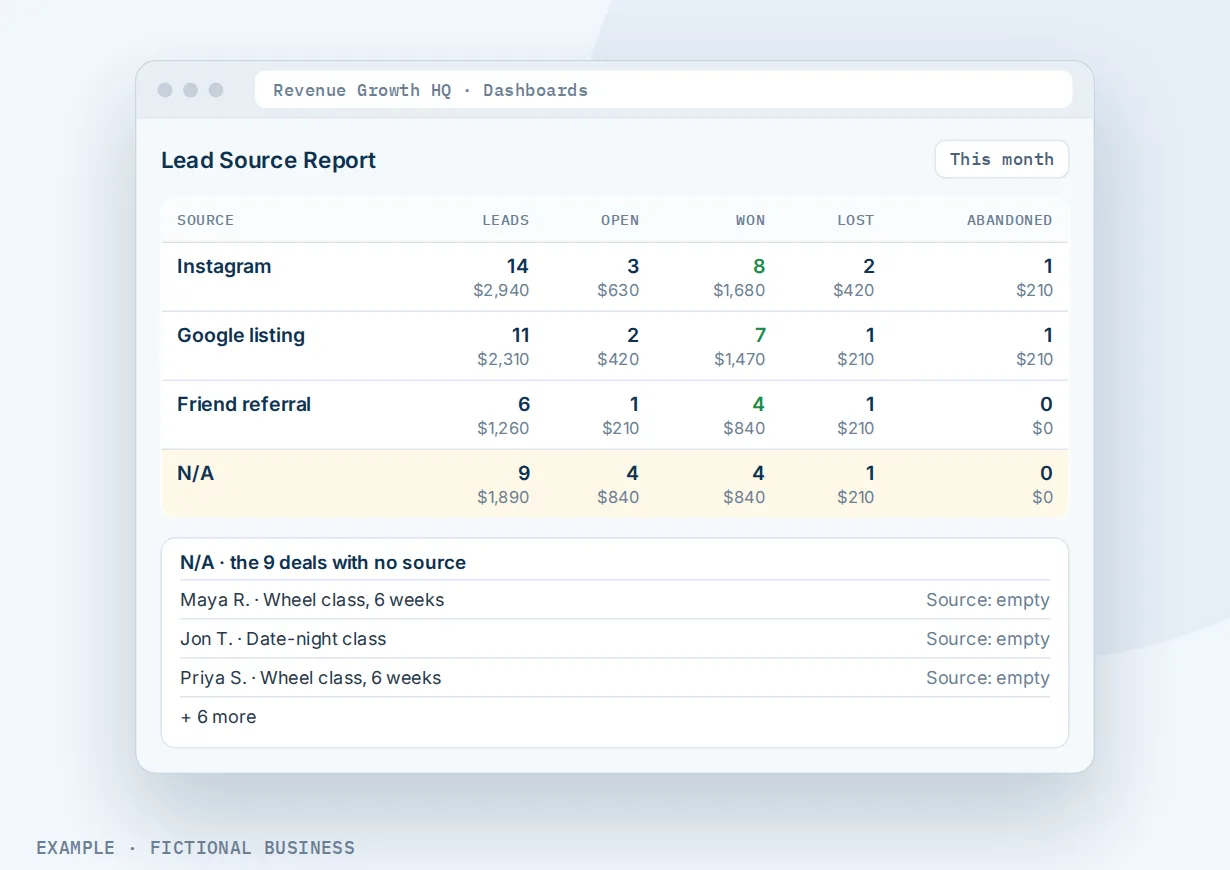Click Instagram won count 8
This screenshot has height=870, width=1230.
point(759,266)
